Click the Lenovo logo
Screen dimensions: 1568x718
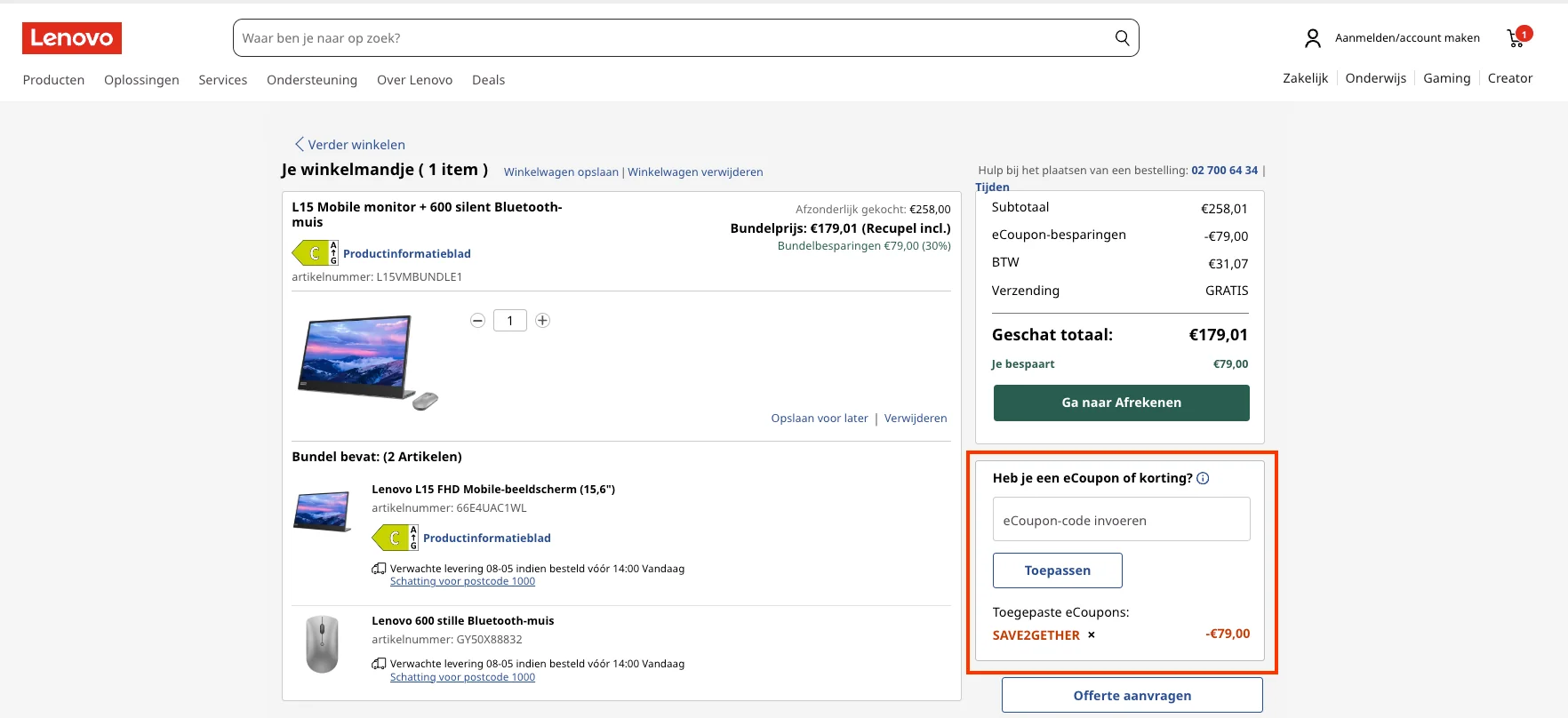(x=72, y=38)
